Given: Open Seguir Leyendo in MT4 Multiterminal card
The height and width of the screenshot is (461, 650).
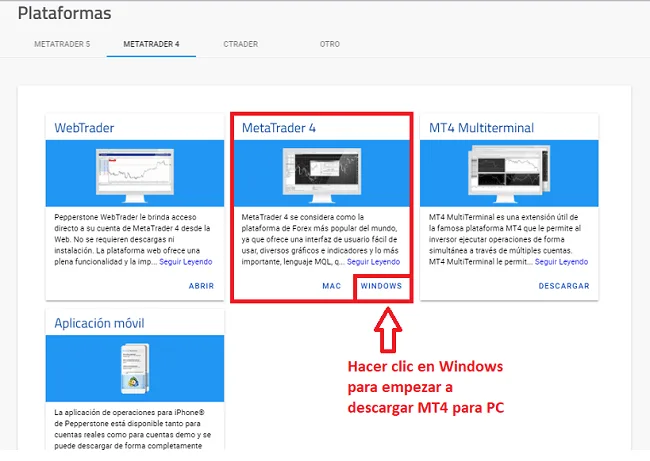Looking at the screenshot, I should tap(561, 262).
